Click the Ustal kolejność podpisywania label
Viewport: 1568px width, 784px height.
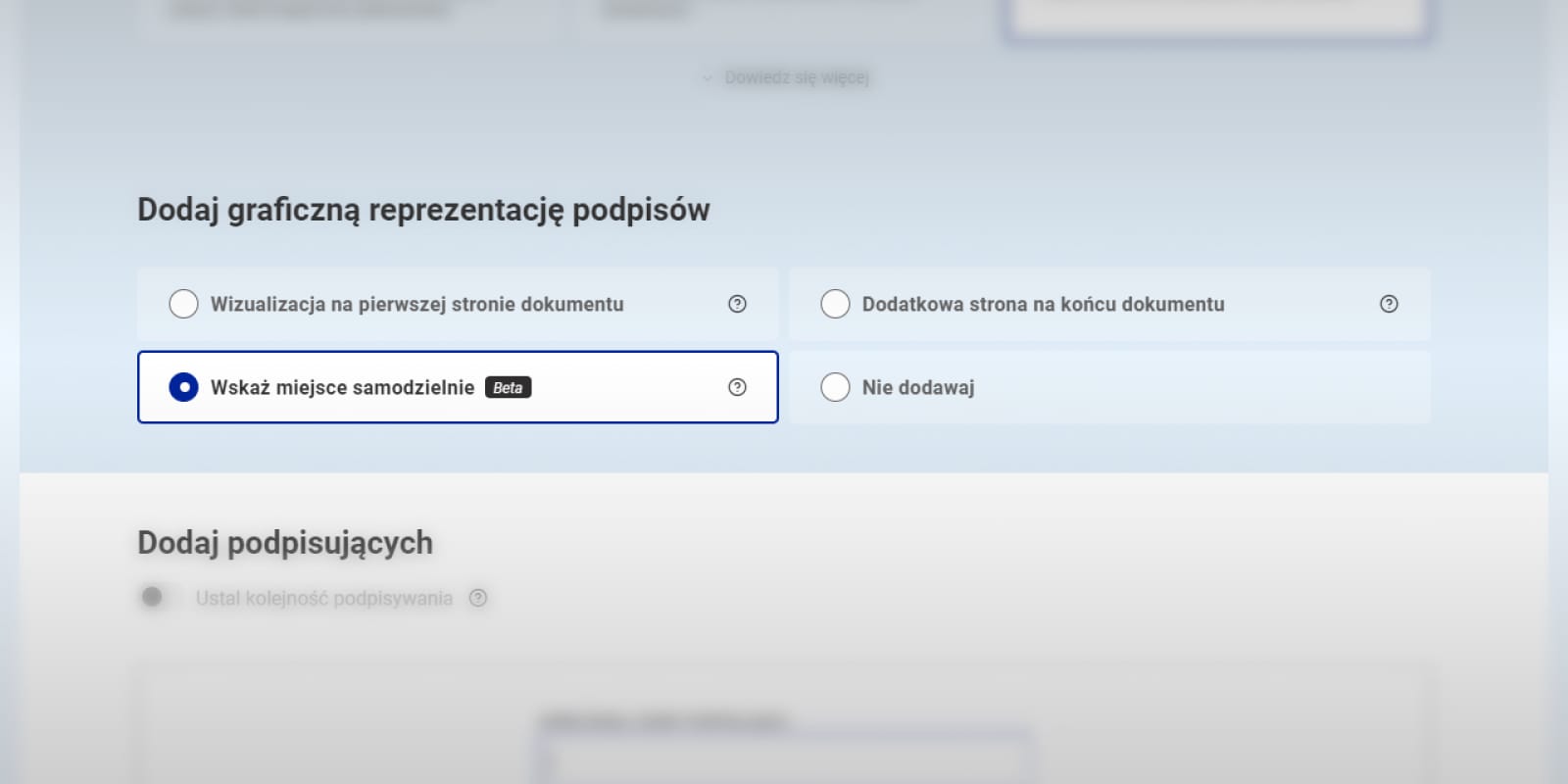tap(323, 598)
